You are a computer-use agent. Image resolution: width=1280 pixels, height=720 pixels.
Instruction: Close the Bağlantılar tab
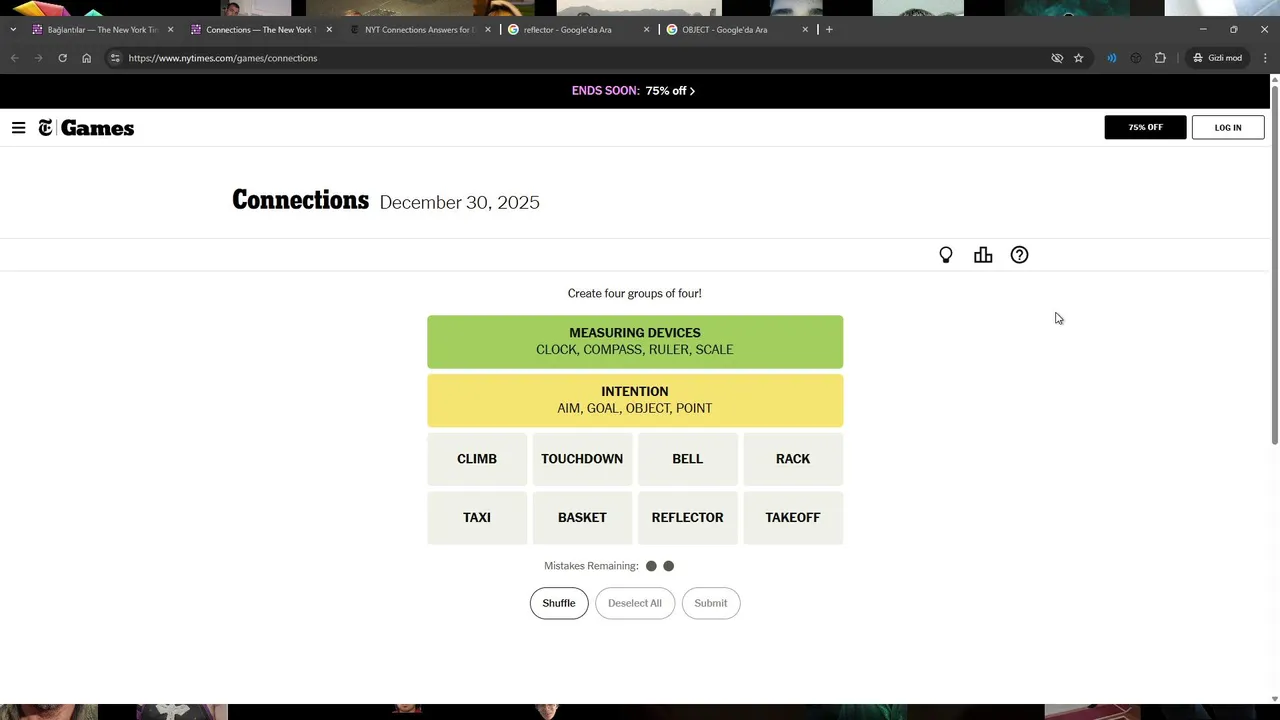pyautogui.click(x=170, y=30)
